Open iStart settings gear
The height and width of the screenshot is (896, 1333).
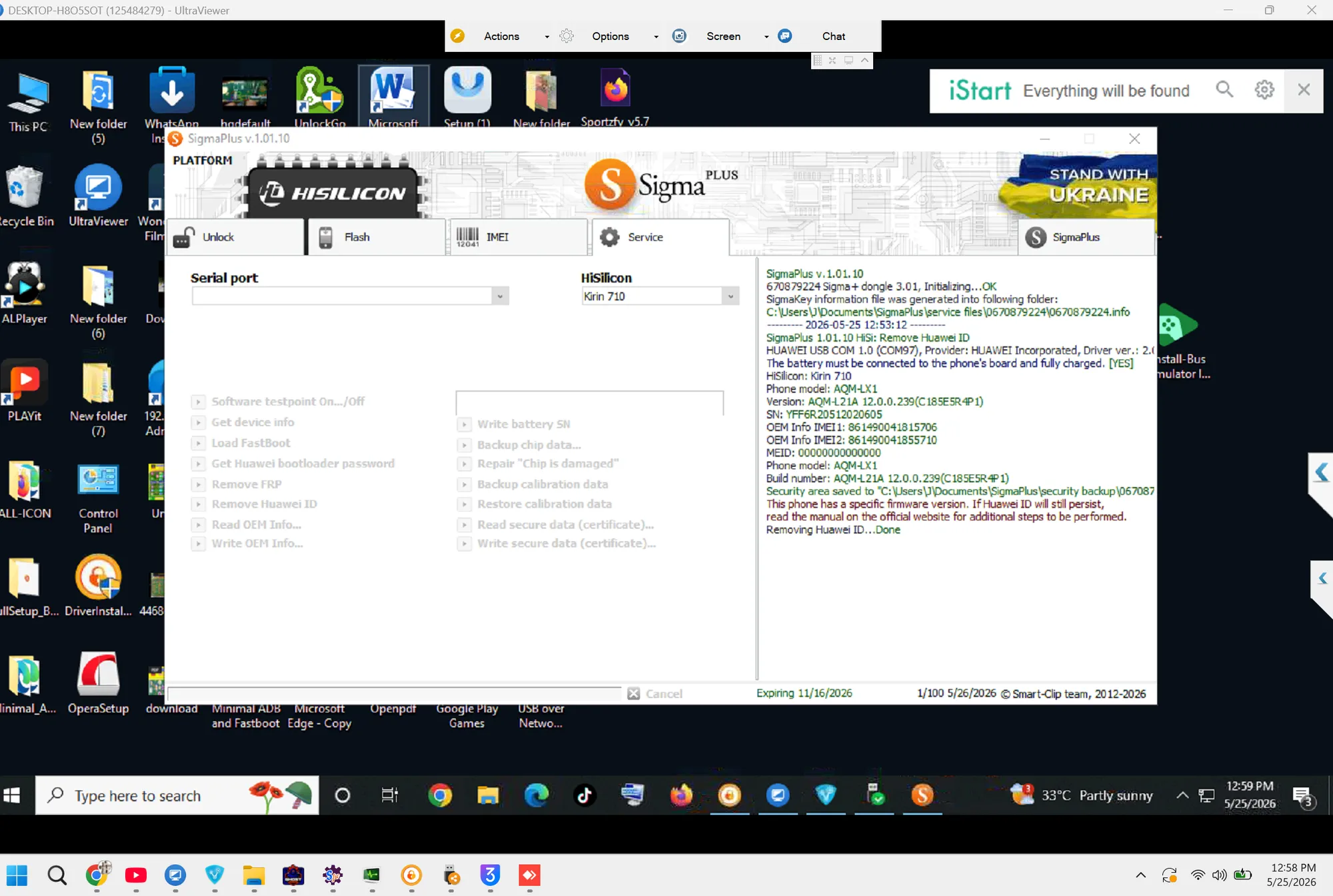(x=1264, y=90)
